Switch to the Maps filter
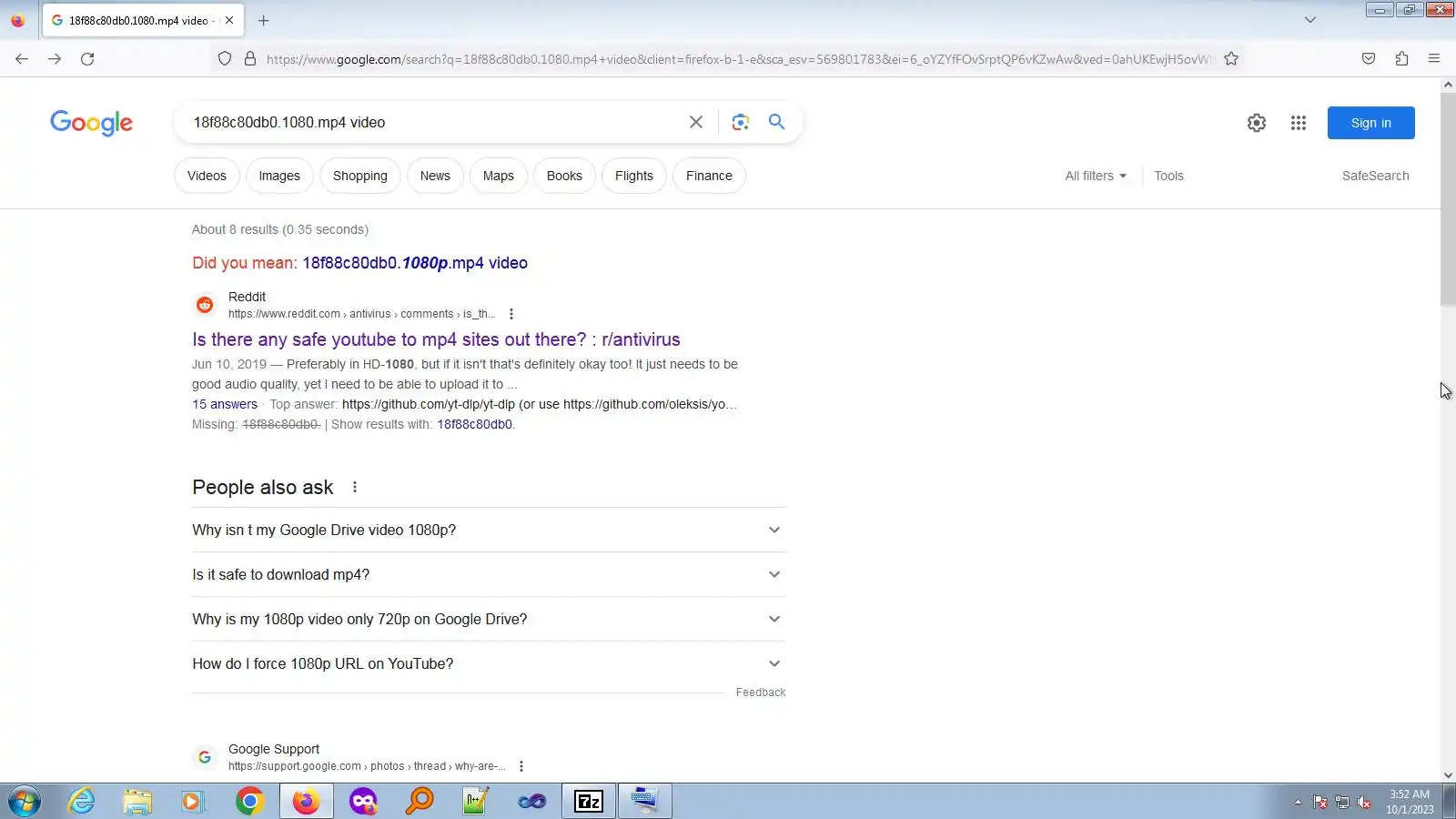The image size is (1456, 819). [499, 176]
